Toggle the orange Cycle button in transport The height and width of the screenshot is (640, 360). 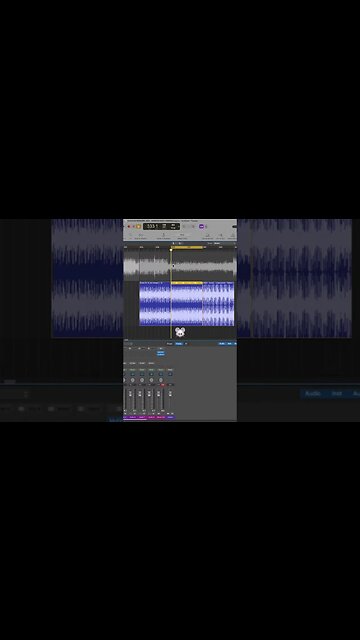click(138, 227)
